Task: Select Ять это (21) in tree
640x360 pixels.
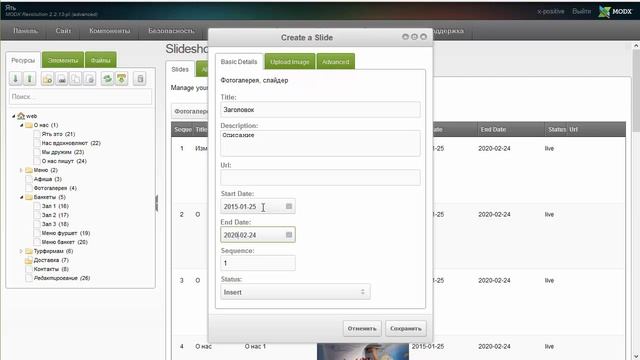Action: pos(58,134)
